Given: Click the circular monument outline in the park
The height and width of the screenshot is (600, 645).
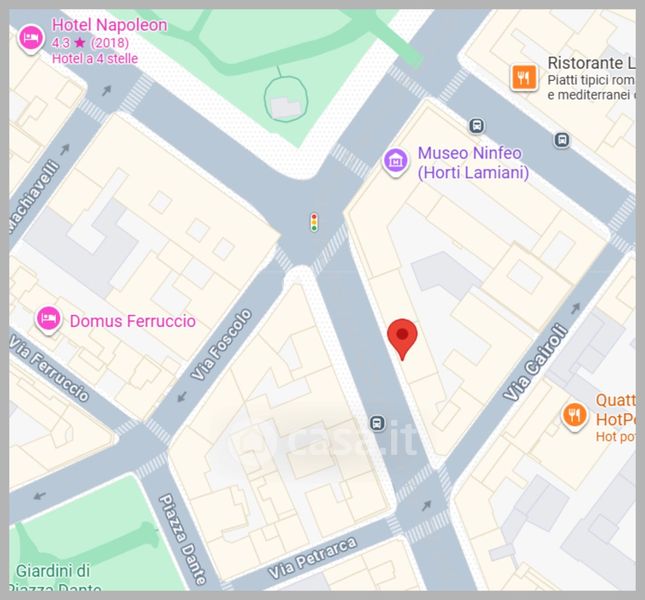Looking at the screenshot, I should click(x=286, y=98).
